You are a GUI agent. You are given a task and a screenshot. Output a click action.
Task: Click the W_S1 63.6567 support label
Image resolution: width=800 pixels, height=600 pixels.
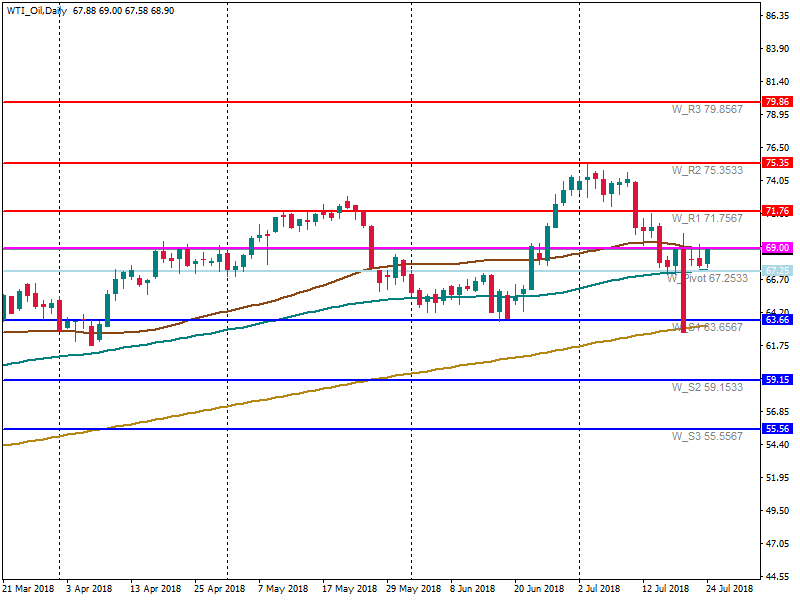click(706, 327)
